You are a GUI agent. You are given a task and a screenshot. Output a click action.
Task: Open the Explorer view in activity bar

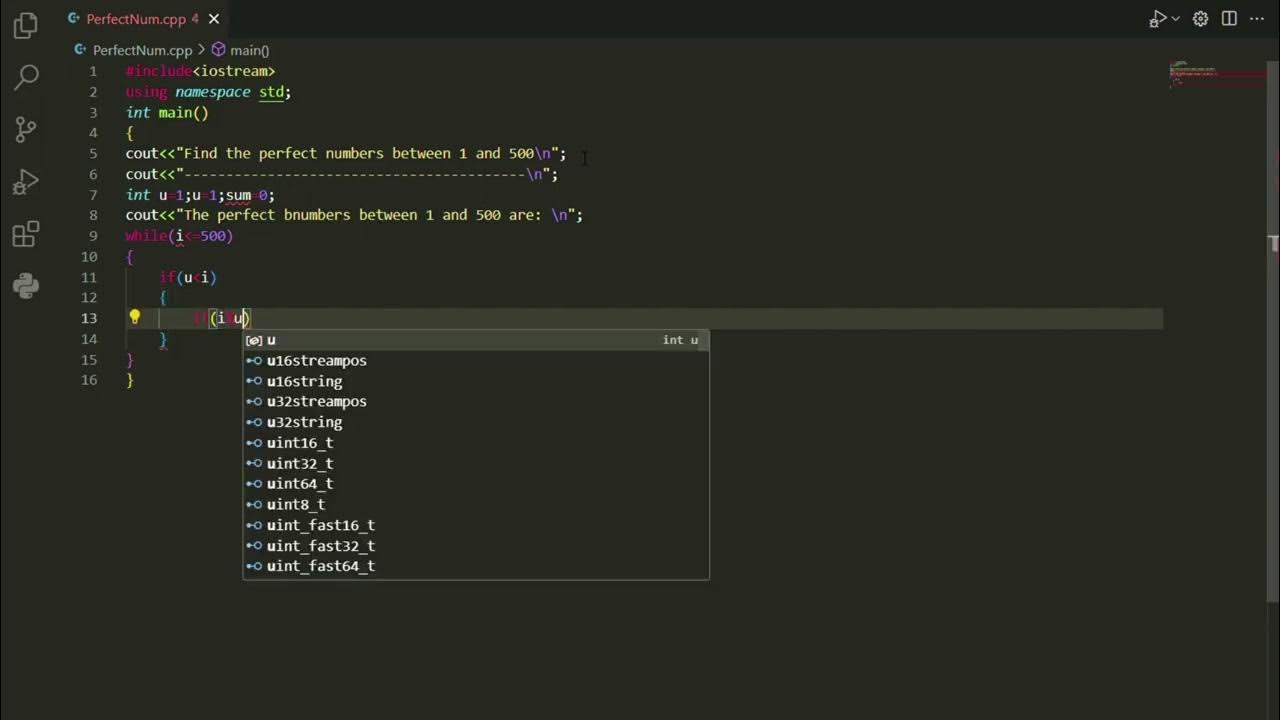(26, 25)
